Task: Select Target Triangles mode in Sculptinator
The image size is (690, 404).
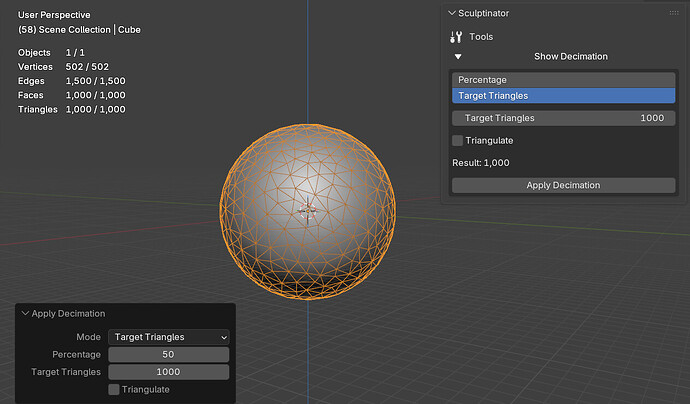Action: pyautogui.click(x=563, y=95)
